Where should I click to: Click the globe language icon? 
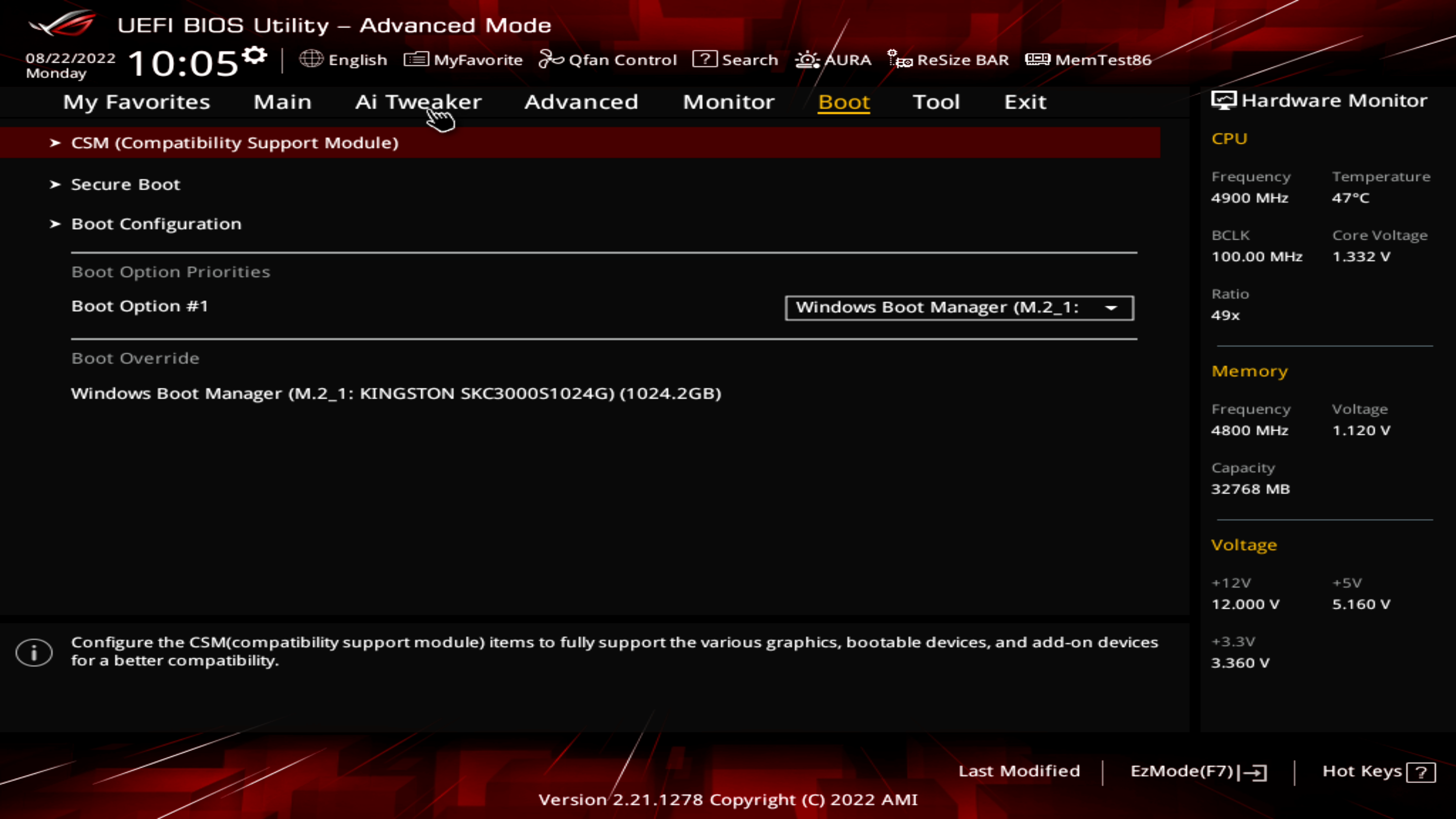click(311, 59)
